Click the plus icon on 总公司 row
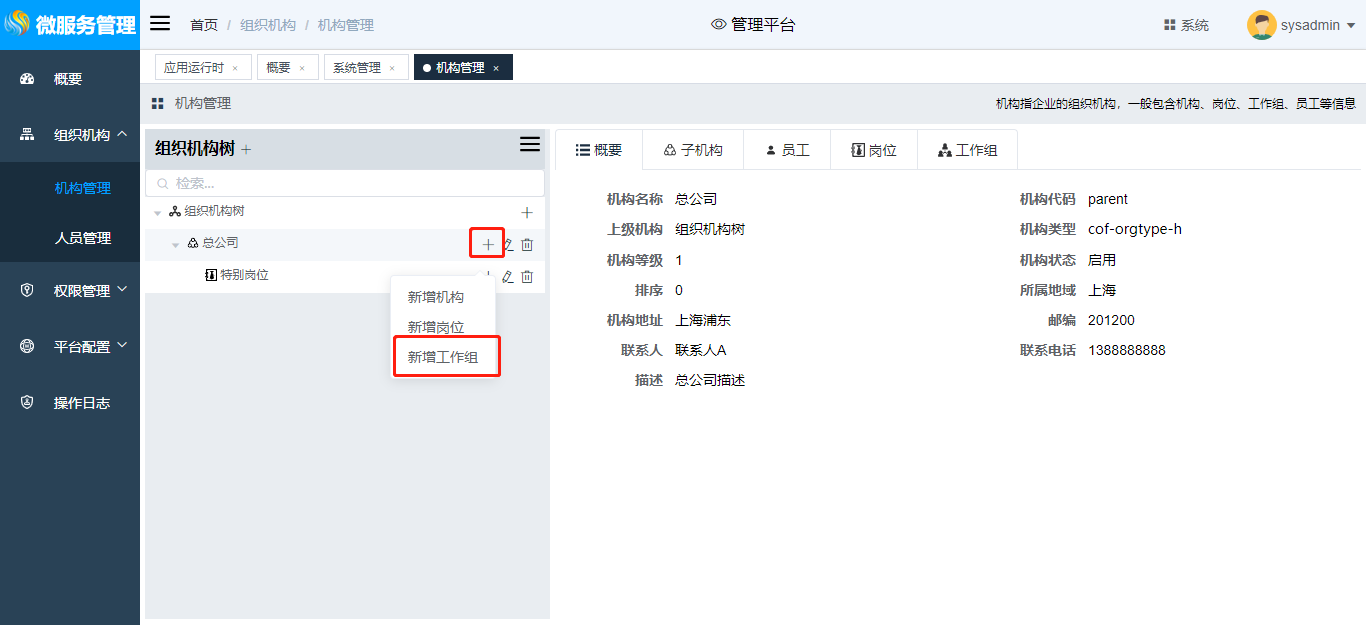1366x625 pixels. point(487,244)
